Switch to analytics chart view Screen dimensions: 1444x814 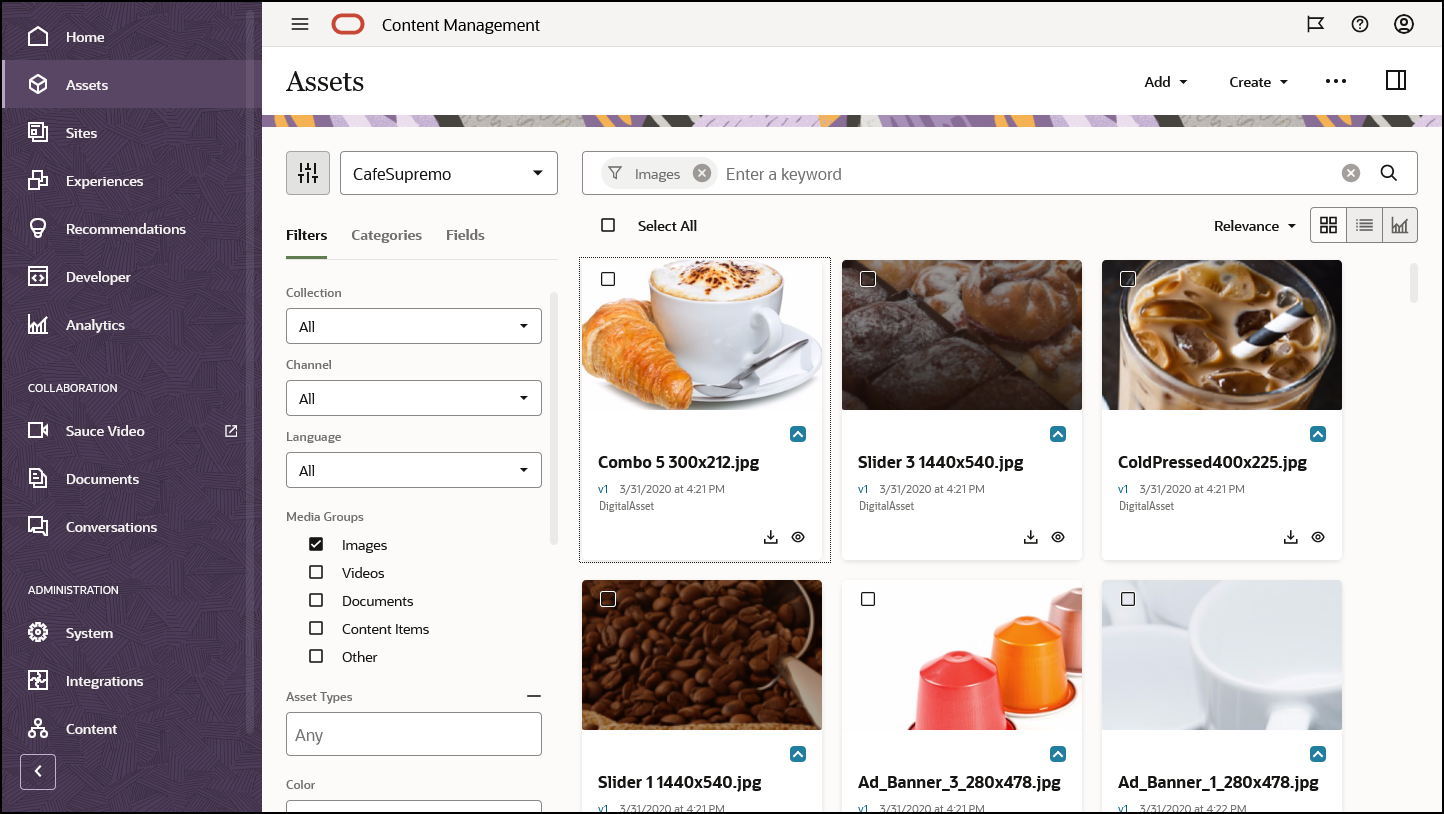[x=1400, y=225]
